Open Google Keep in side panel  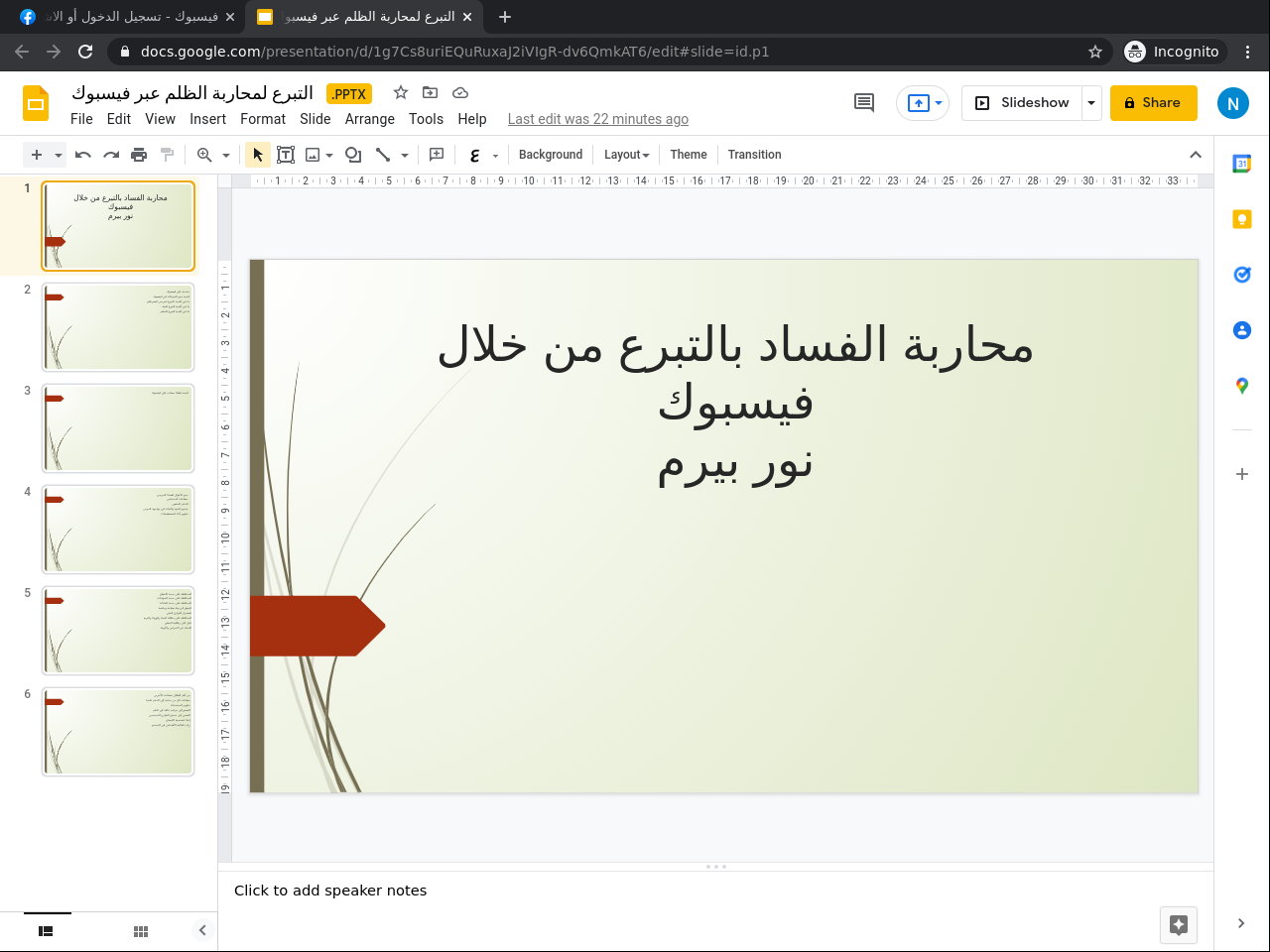pyautogui.click(x=1241, y=219)
